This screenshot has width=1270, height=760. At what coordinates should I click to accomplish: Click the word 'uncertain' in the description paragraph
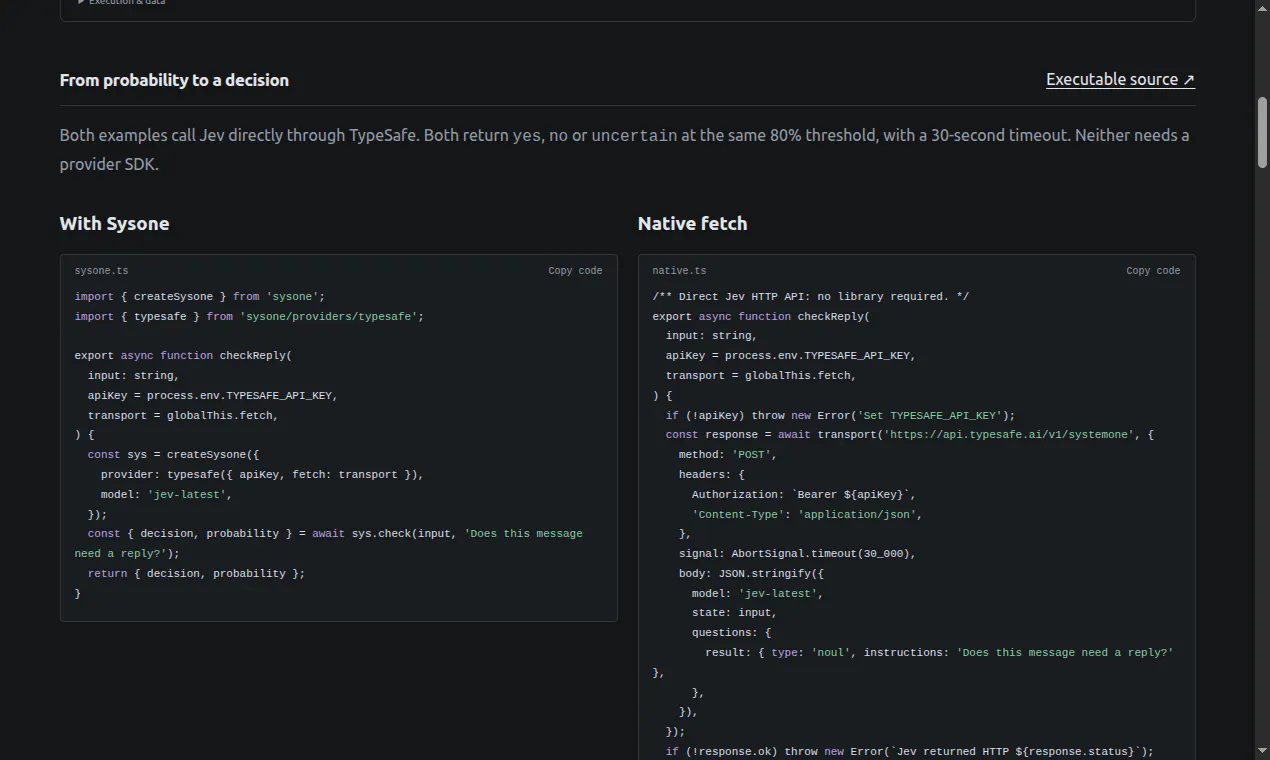click(x=634, y=136)
